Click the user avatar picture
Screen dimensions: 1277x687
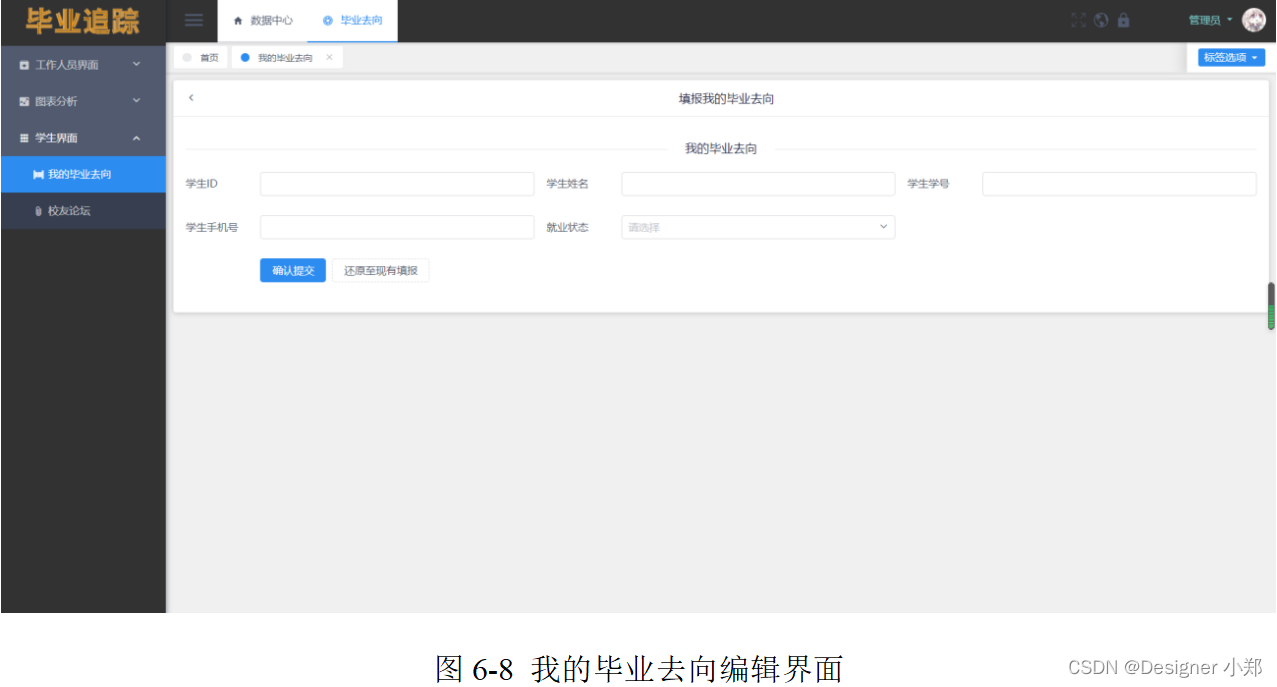(x=1254, y=20)
